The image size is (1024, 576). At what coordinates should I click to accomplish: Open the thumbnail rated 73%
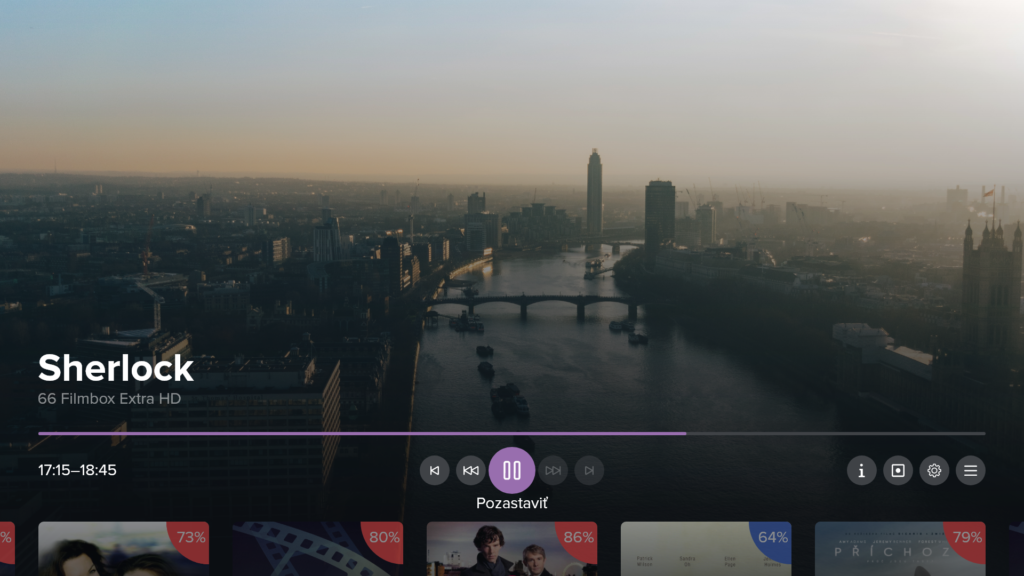pos(123,549)
